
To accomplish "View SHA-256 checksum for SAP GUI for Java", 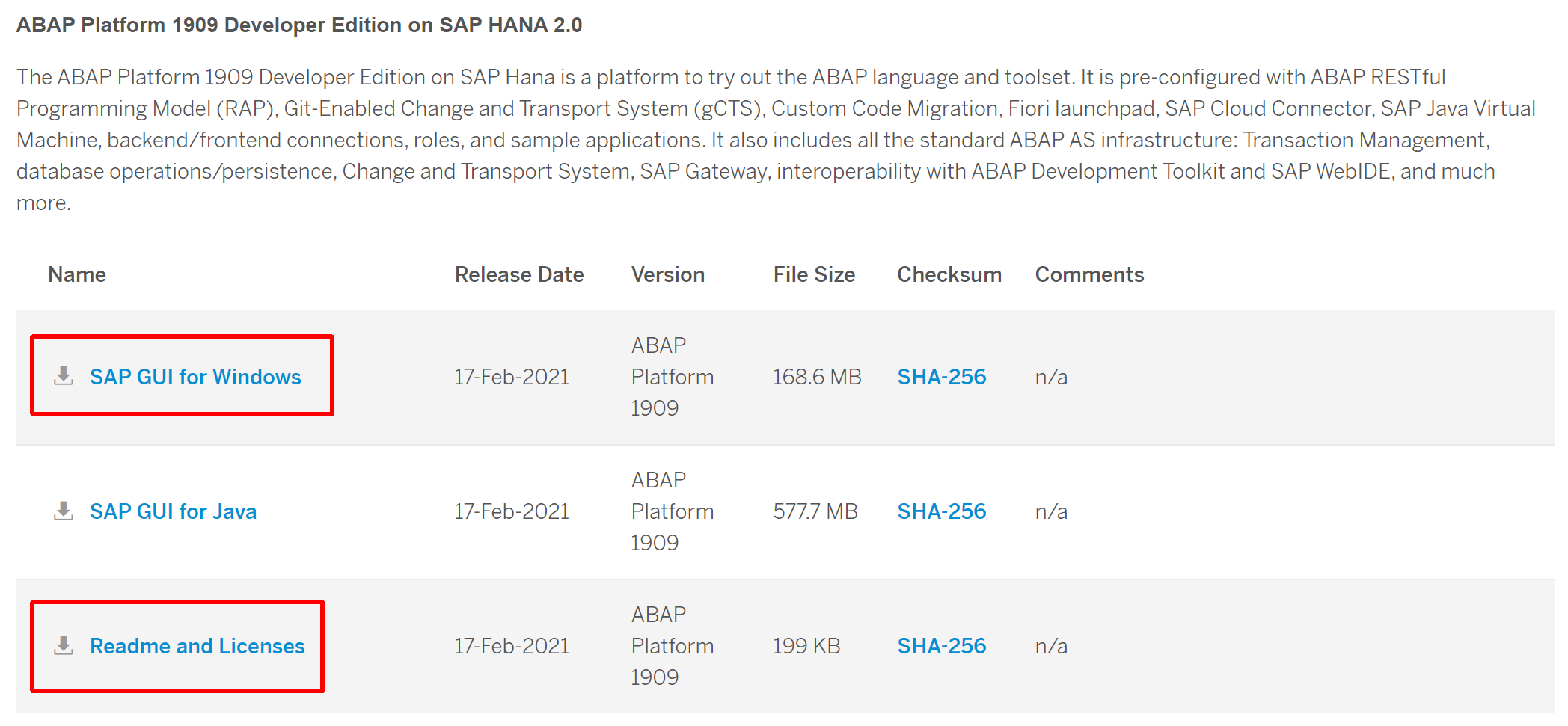I will tap(941, 511).
